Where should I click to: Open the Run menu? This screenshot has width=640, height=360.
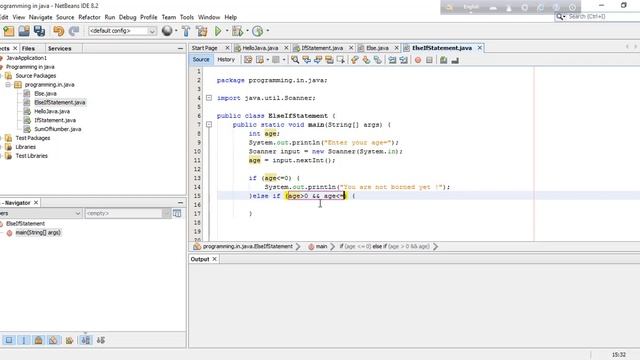pos(110,17)
